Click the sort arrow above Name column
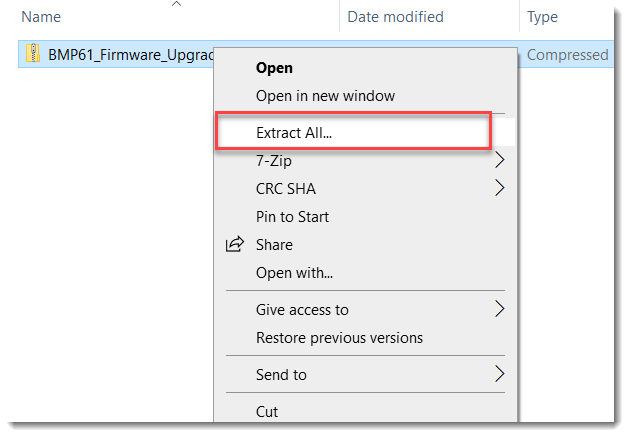This screenshot has height=437, width=629. point(177,5)
